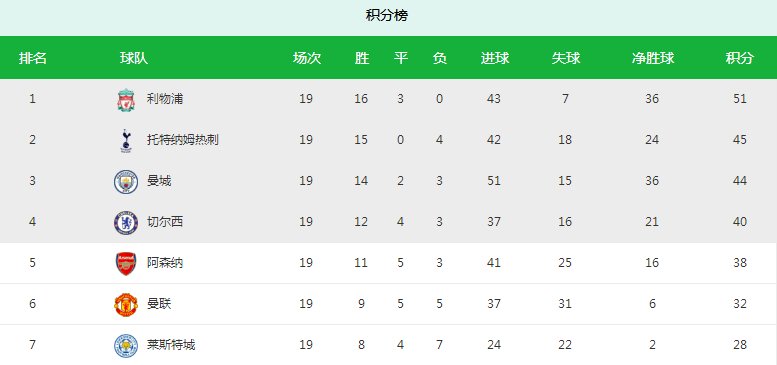The height and width of the screenshot is (365, 777).
Task: Sort by the 净胜球 column header
Action: tap(653, 58)
